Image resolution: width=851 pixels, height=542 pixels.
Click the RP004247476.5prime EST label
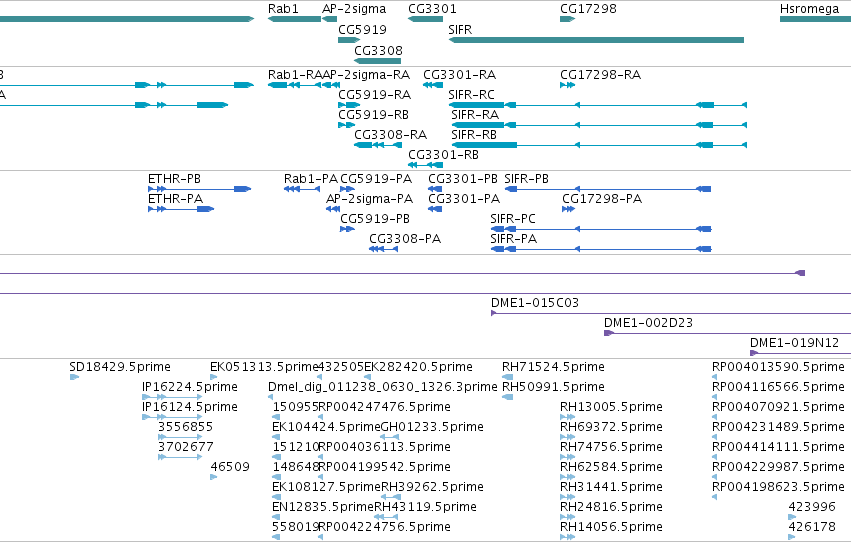click(x=384, y=407)
